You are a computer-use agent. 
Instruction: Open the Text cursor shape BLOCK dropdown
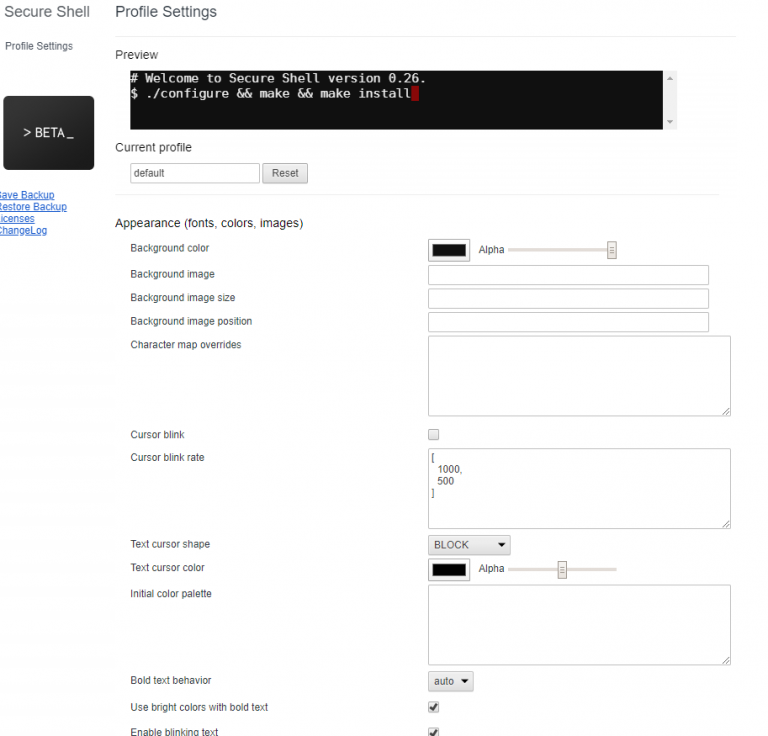click(469, 545)
